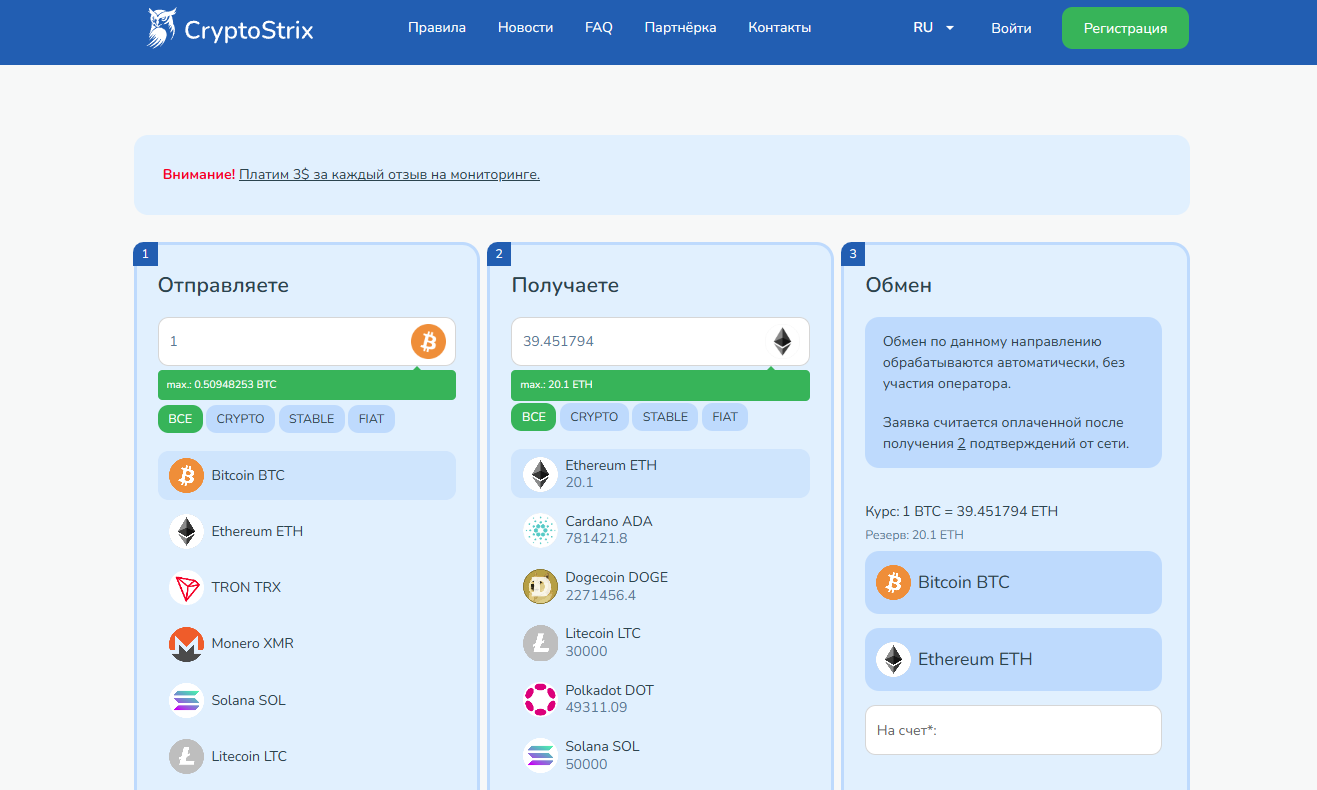Click reserve text Резерв: 20.1 ETH
Viewport: 1317px width, 790px height.
click(914, 535)
